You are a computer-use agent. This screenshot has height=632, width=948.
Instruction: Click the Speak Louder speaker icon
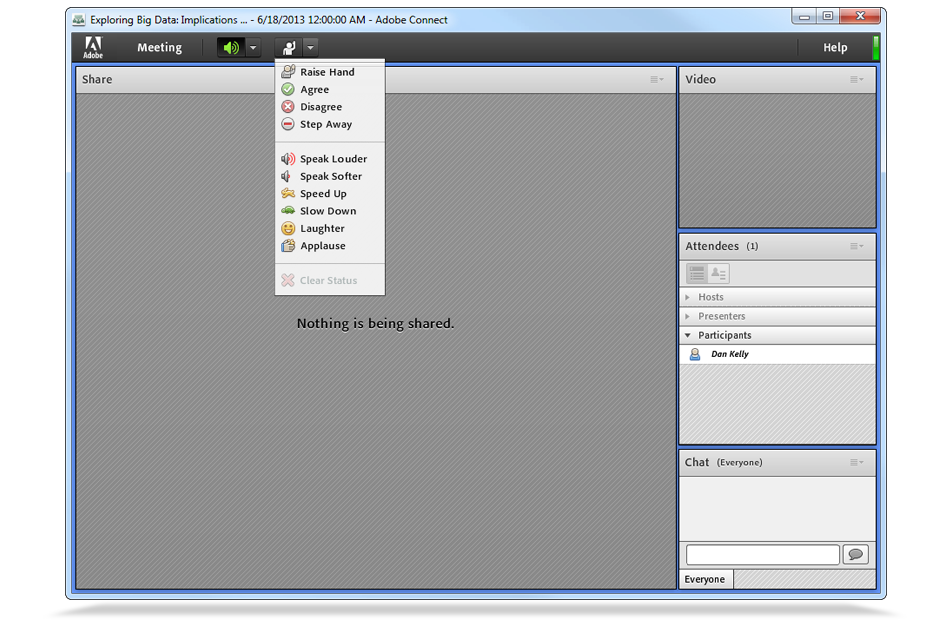[x=288, y=159]
